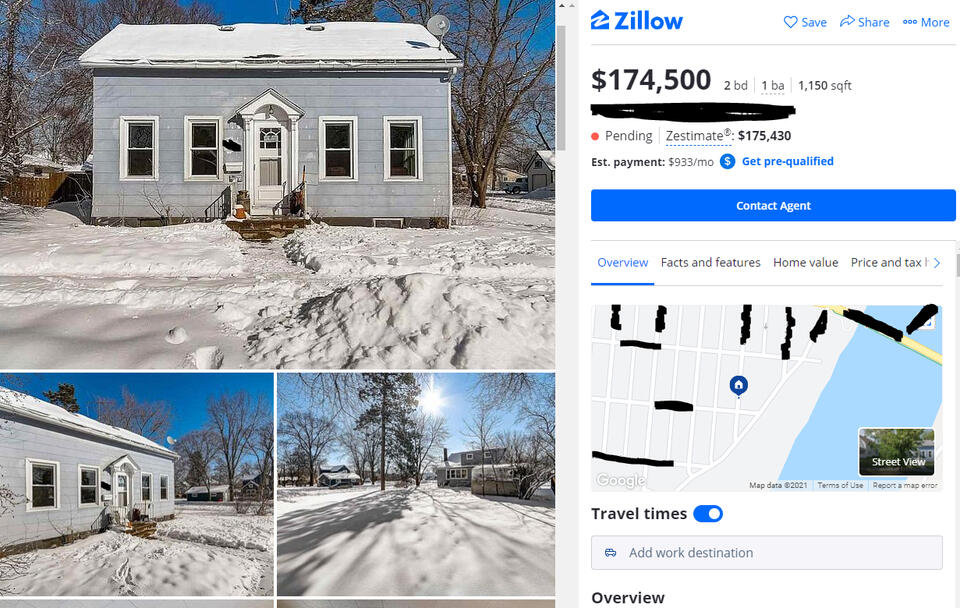
Task: Click the photo gallery scrollbar
Action: point(561,87)
